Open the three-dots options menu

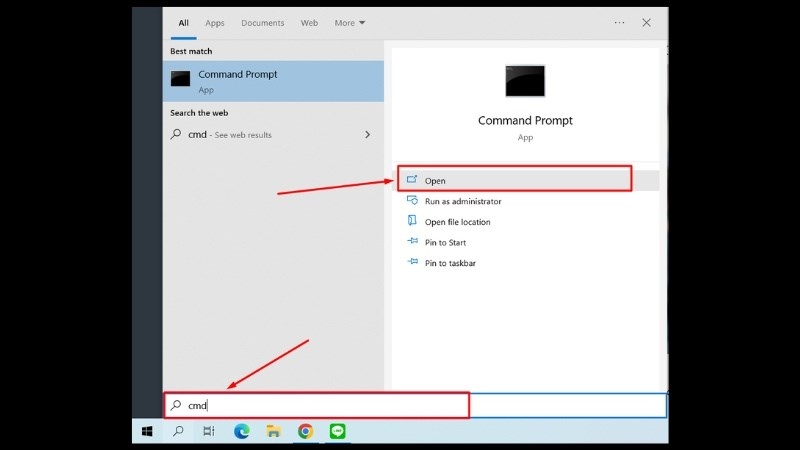619,22
